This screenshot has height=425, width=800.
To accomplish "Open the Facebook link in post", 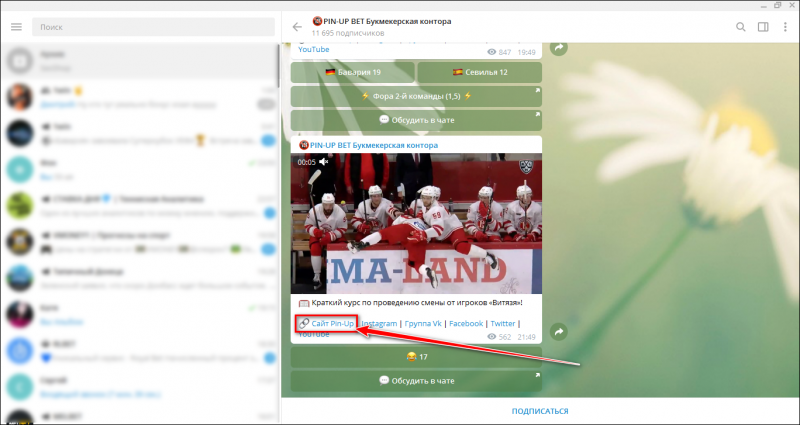I will pos(466,323).
